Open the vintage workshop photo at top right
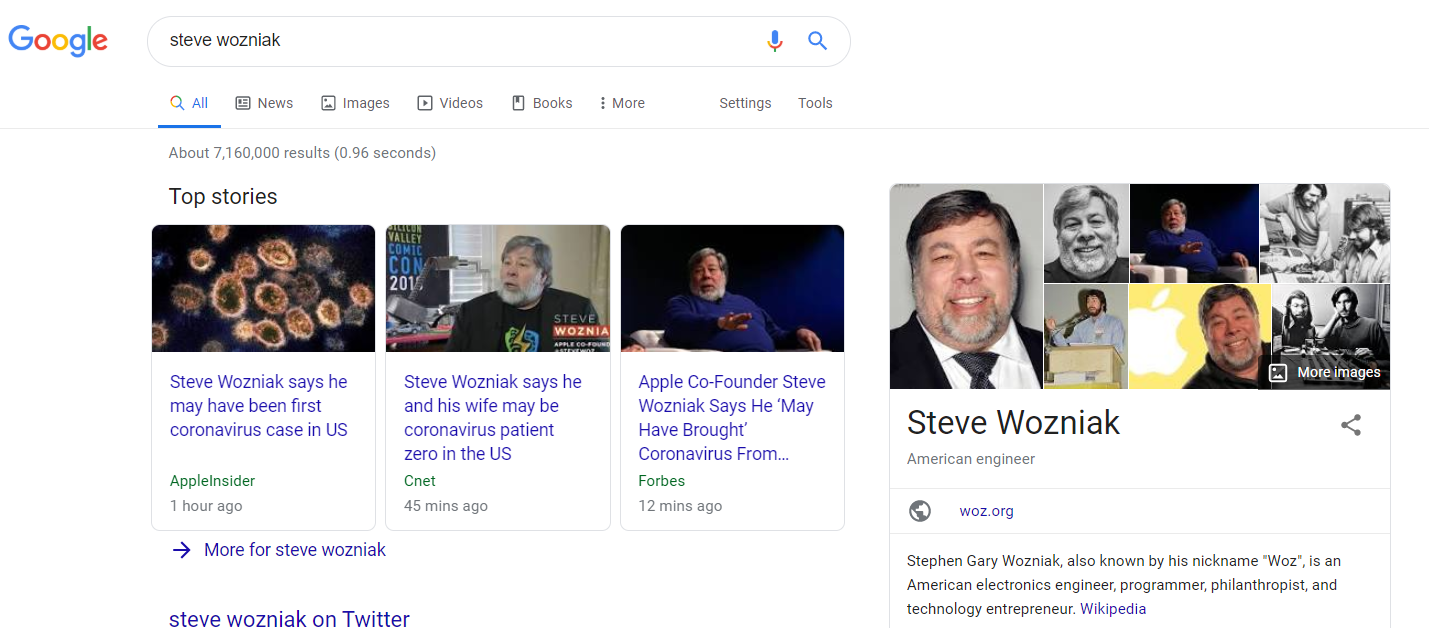 [1325, 233]
